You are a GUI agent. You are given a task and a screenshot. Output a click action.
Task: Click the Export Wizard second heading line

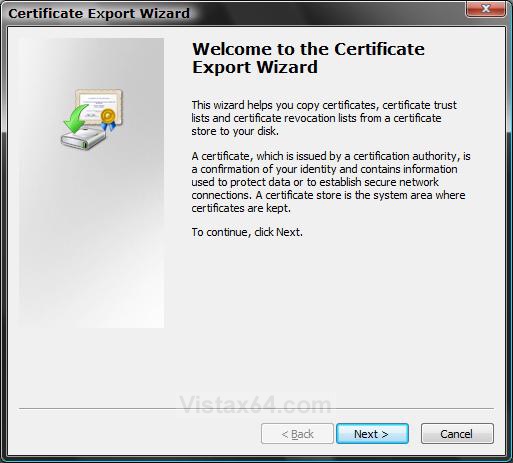255,67
